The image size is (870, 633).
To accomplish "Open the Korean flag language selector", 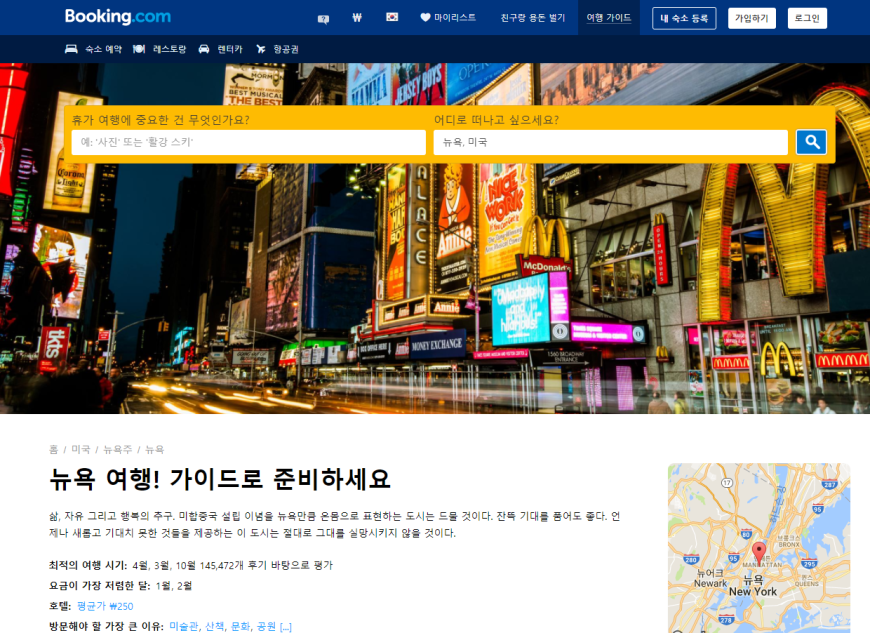I will (x=392, y=17).
